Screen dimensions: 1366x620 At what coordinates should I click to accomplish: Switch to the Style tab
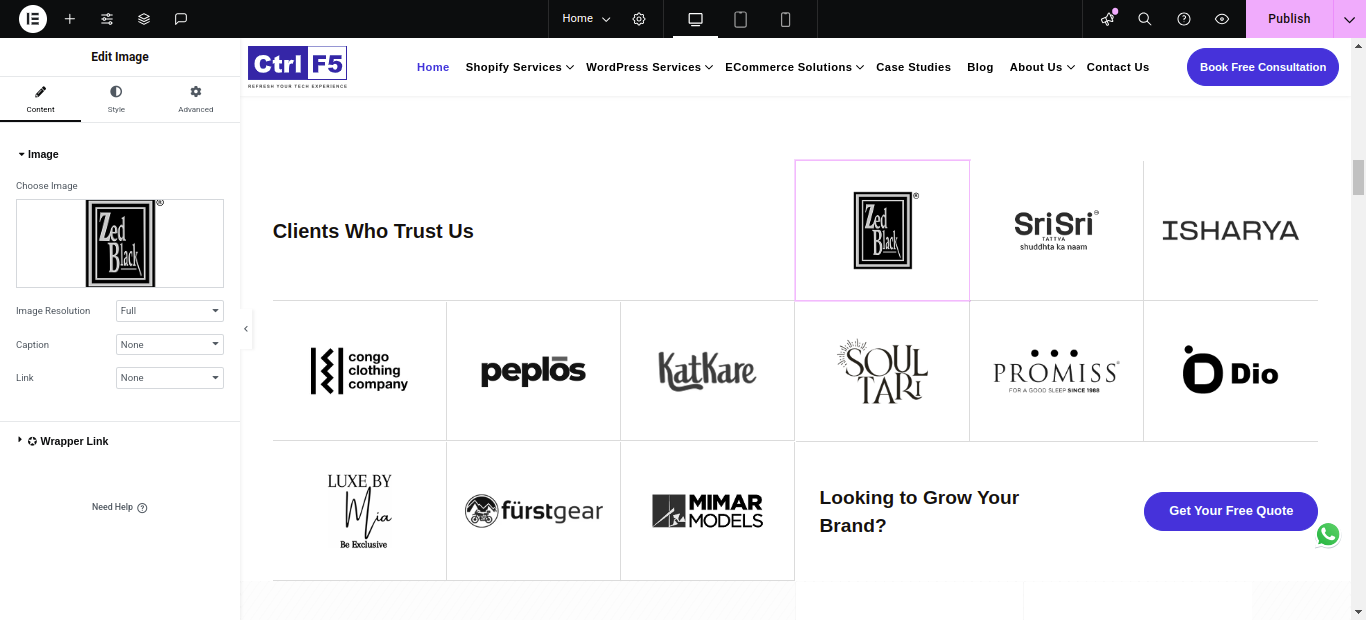[116, 99]
